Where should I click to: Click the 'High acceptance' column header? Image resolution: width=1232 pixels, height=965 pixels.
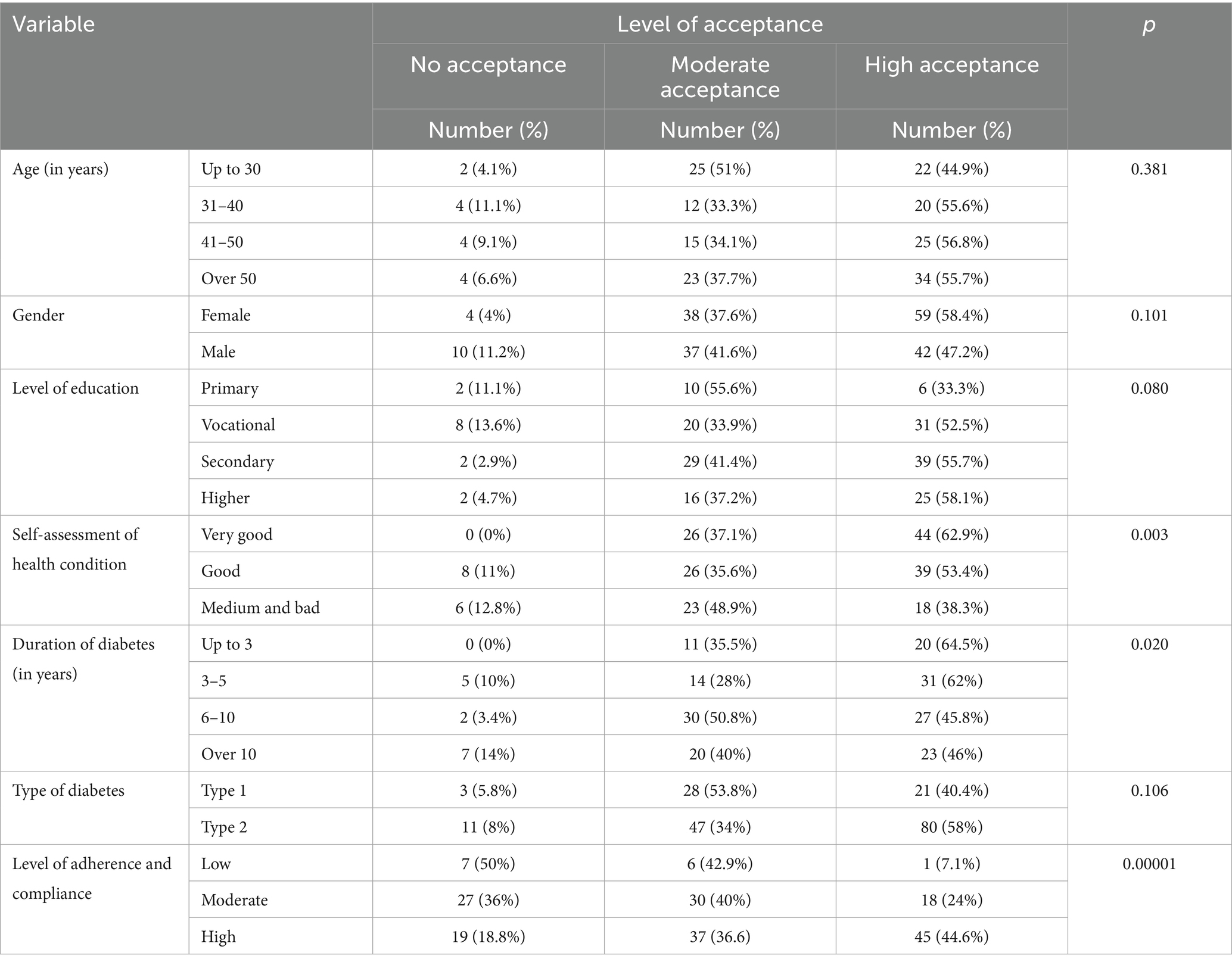[951, 65]
